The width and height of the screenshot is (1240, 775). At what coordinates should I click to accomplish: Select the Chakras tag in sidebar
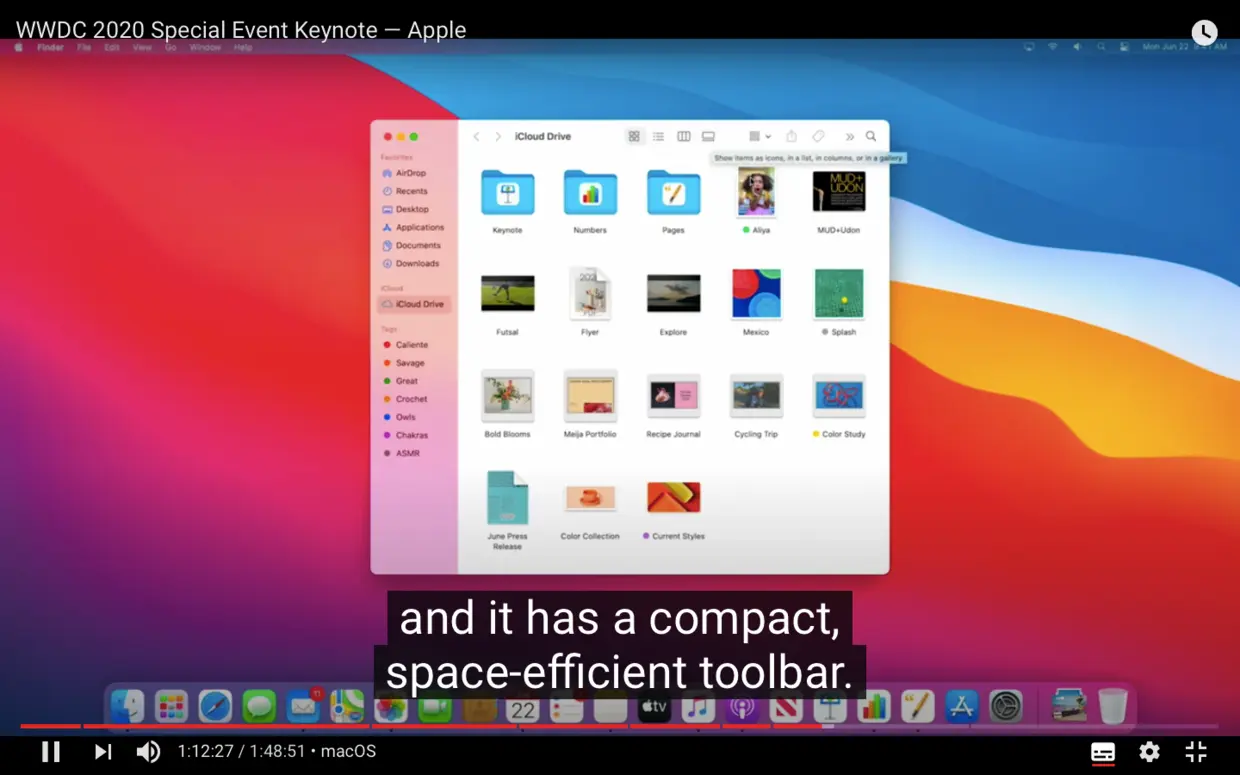pyautogui.click(x=405, y=435)
